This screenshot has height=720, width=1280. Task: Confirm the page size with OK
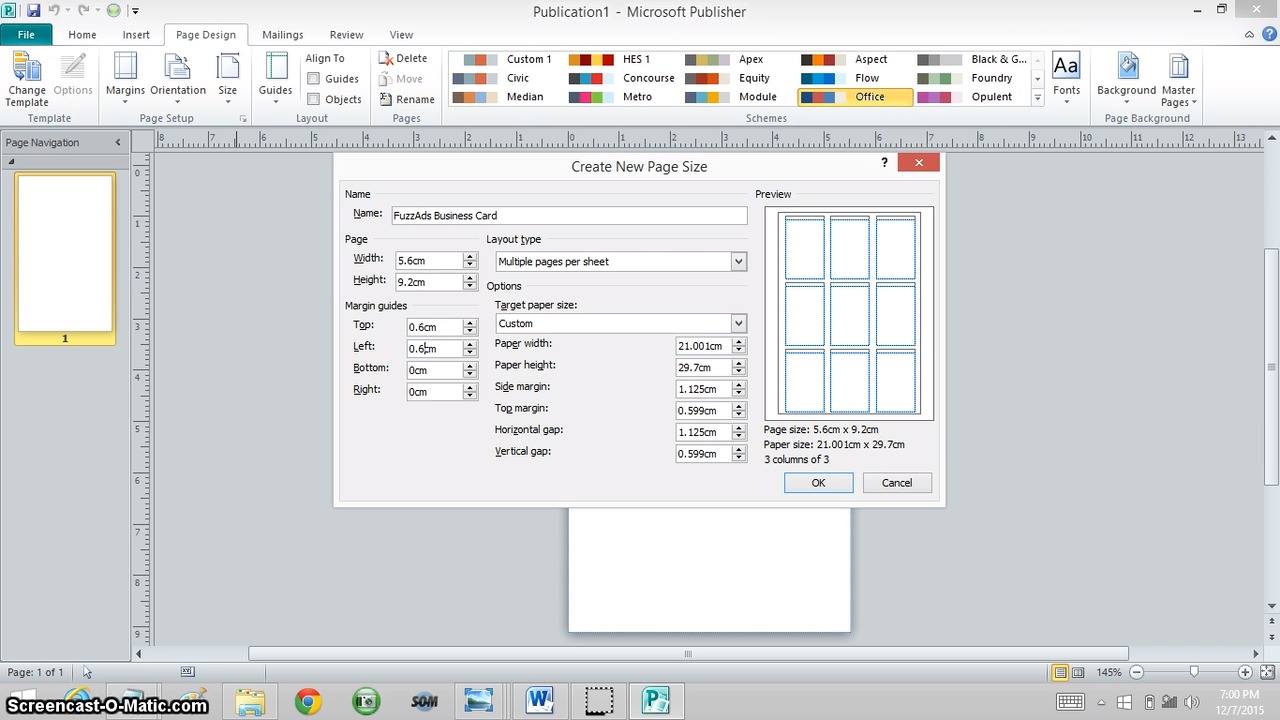pyautogui.click(x=818, y=483)
